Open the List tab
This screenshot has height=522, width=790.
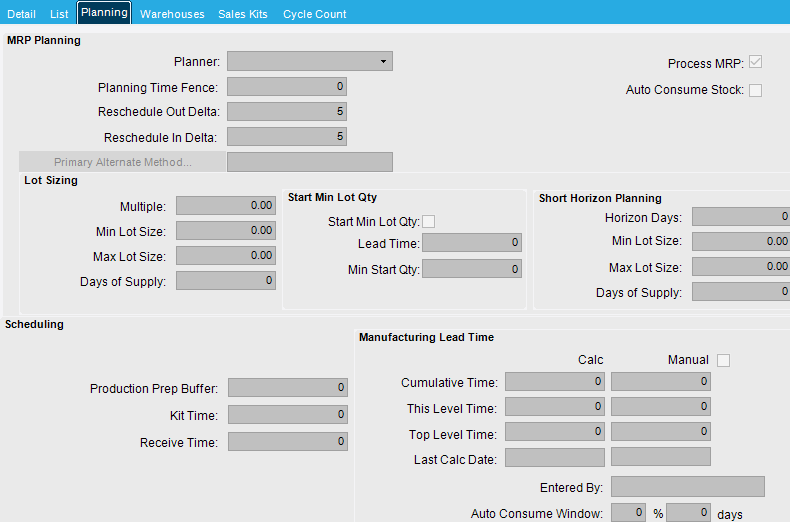tap(59, 14)
